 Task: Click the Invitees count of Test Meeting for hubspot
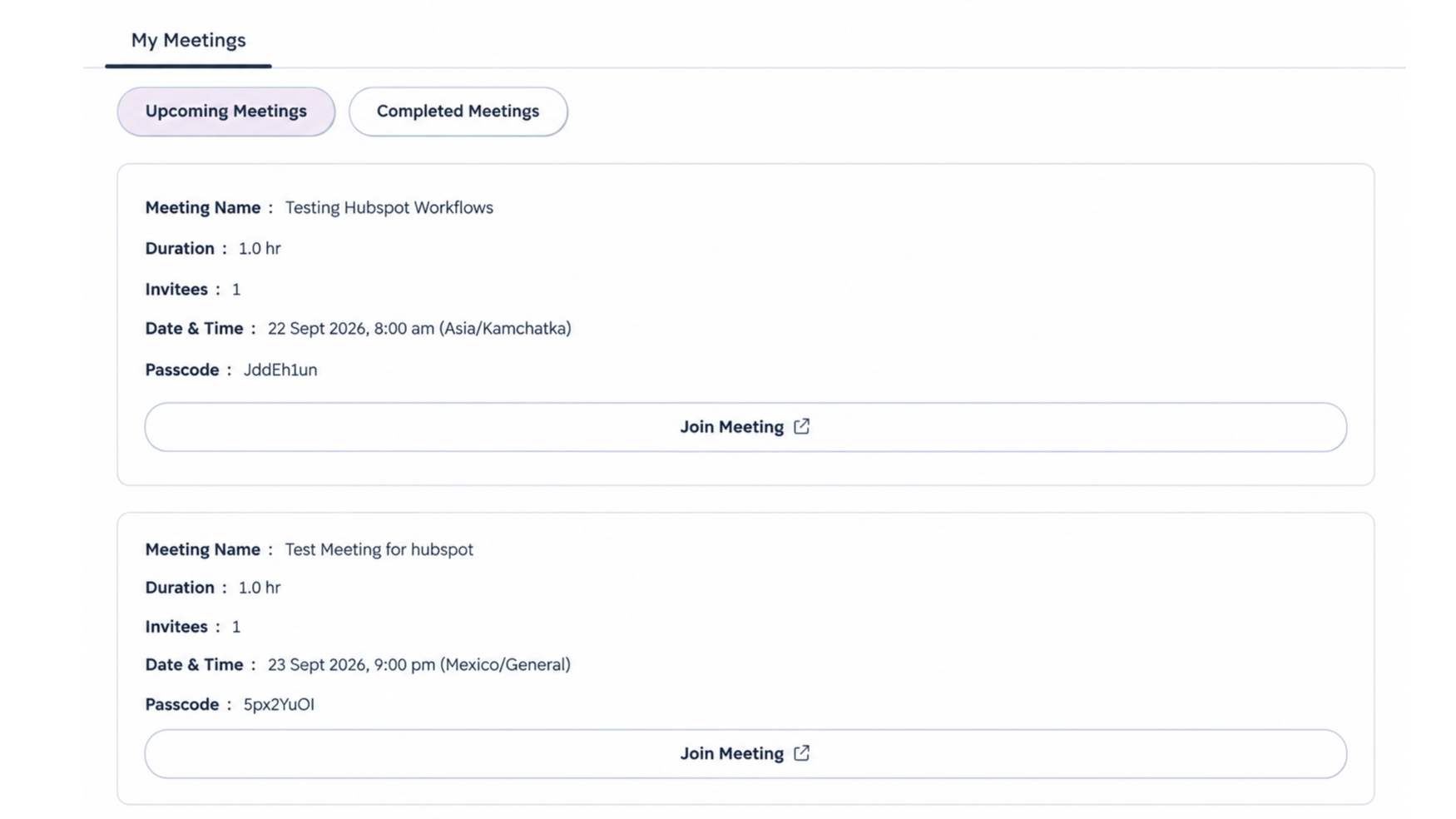236,627
